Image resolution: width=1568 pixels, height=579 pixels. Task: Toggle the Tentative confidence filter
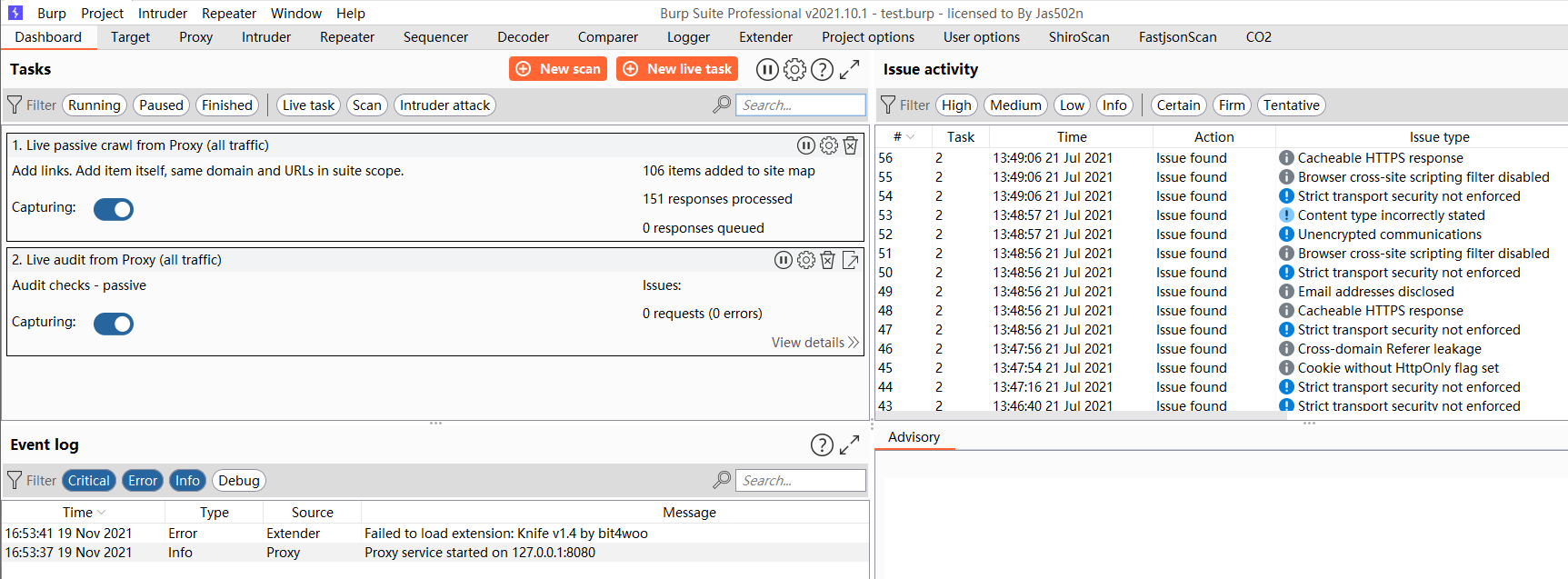tap(1292, 105)
